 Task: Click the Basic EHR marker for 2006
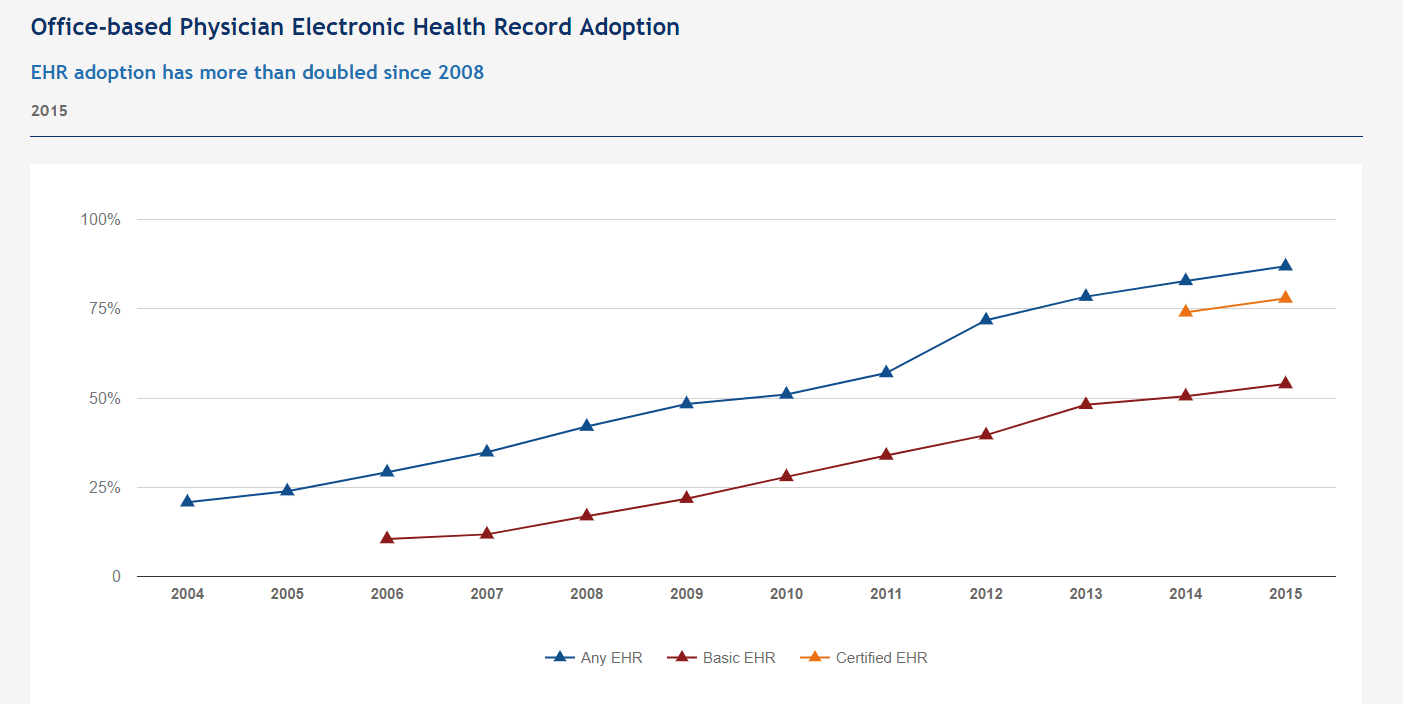tap(387, 538)
